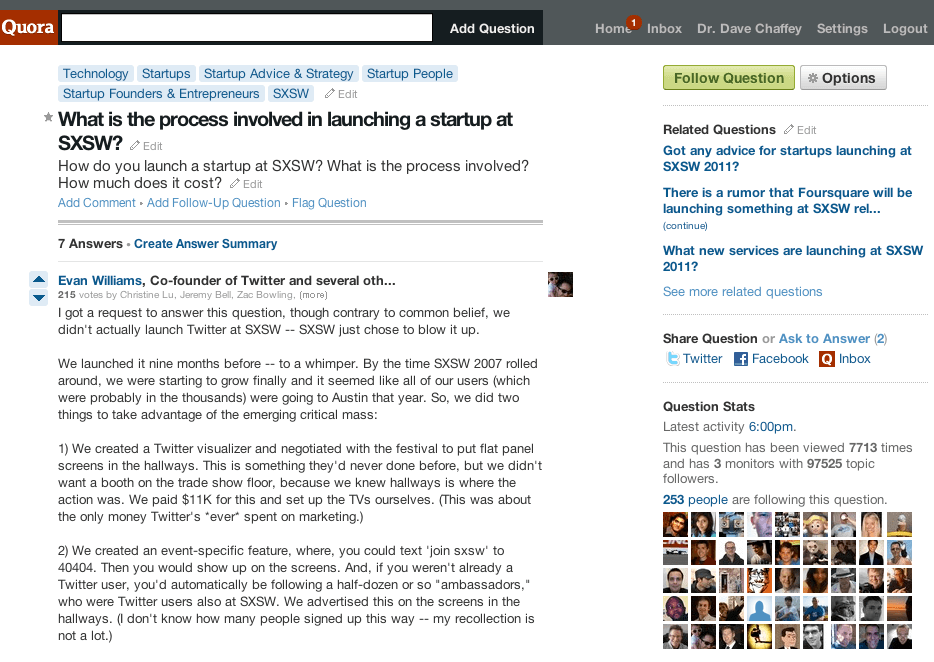The image size is (934, 662).
Task: Click the pencil icon beside the topic tags
Action: tap(331, 94)
